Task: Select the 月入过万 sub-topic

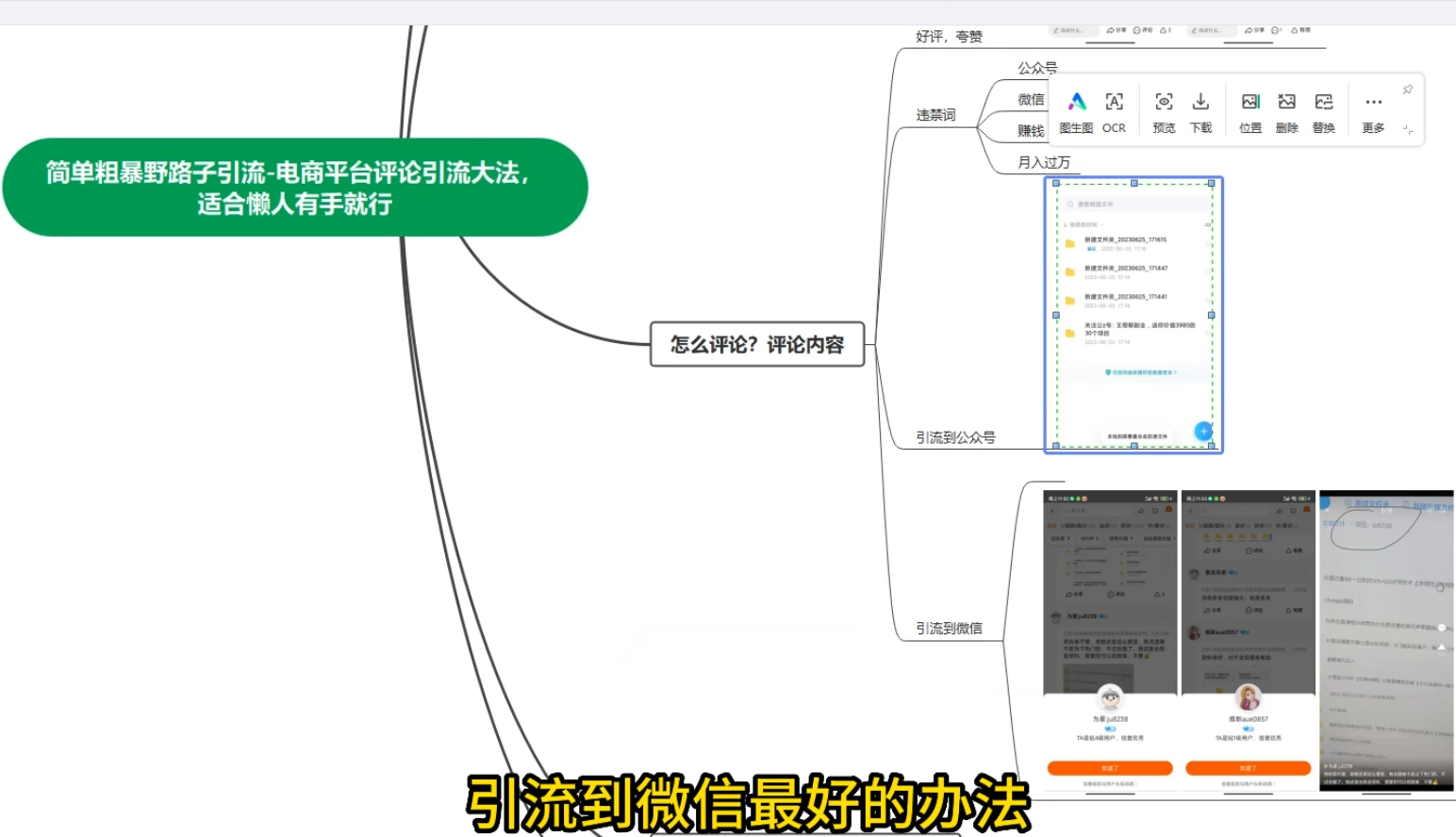Action: (1043, 162)
